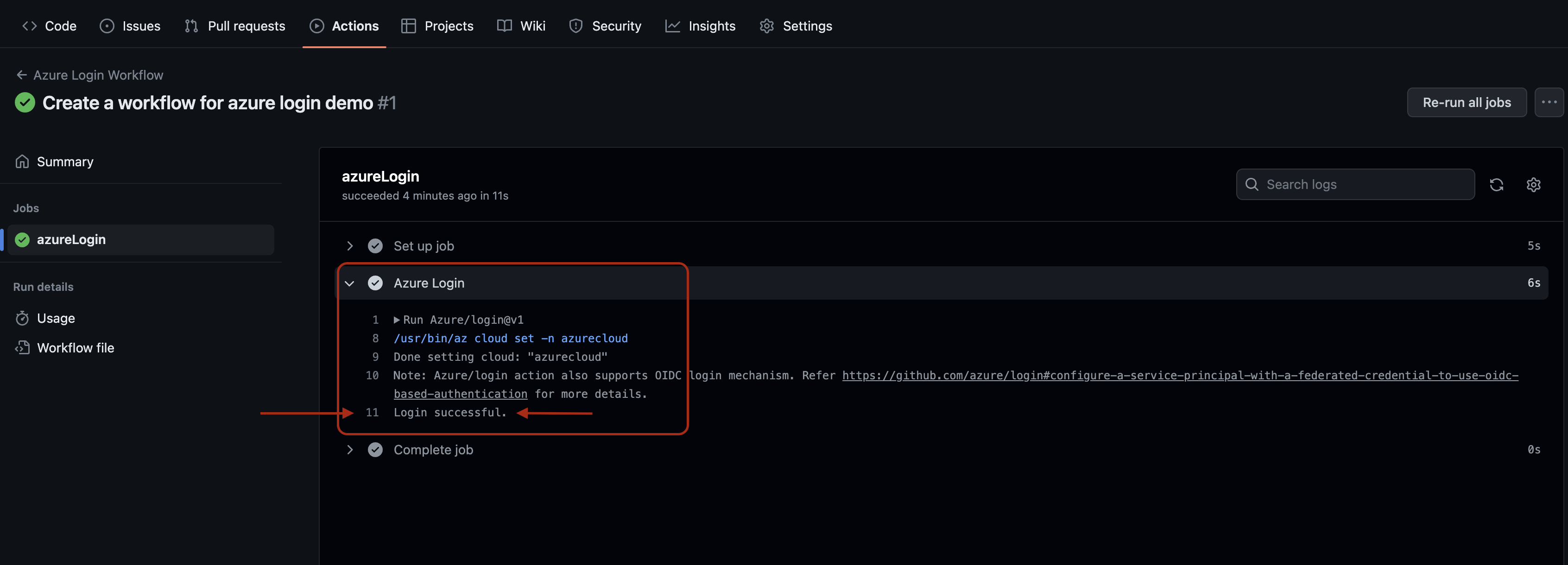
Task: Focus the Search logs field
Action: point(1355,184)
